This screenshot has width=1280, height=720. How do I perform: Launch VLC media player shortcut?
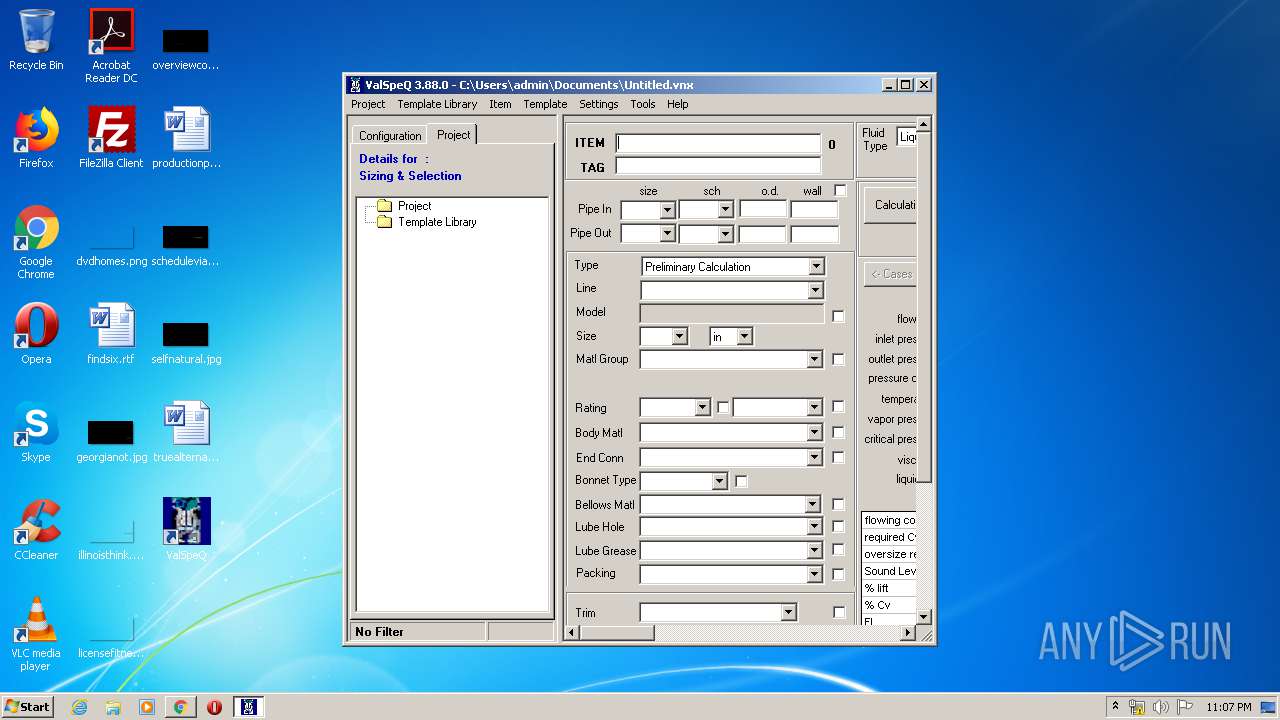point(36,634)
